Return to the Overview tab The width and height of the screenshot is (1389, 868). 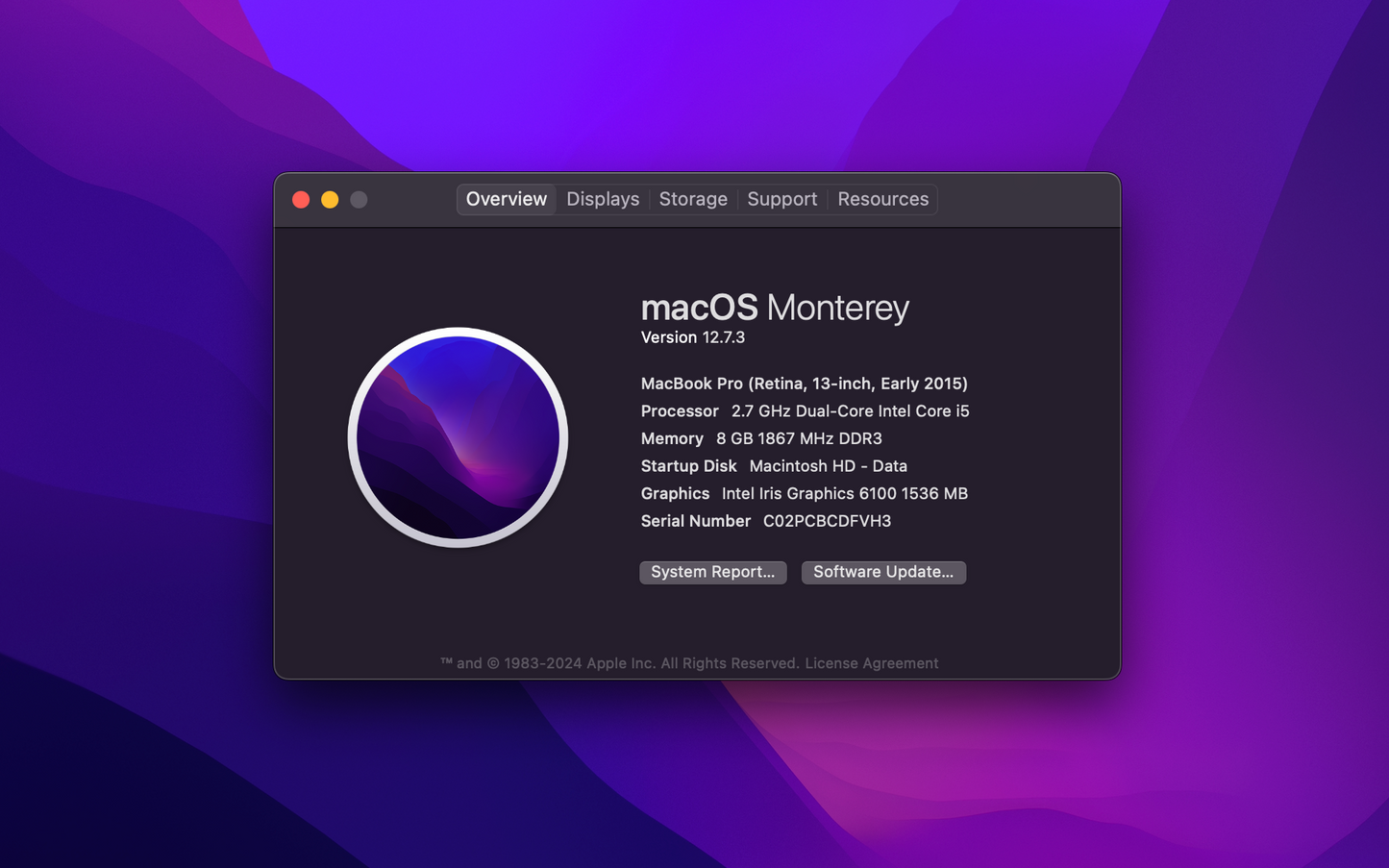[506, 199]
